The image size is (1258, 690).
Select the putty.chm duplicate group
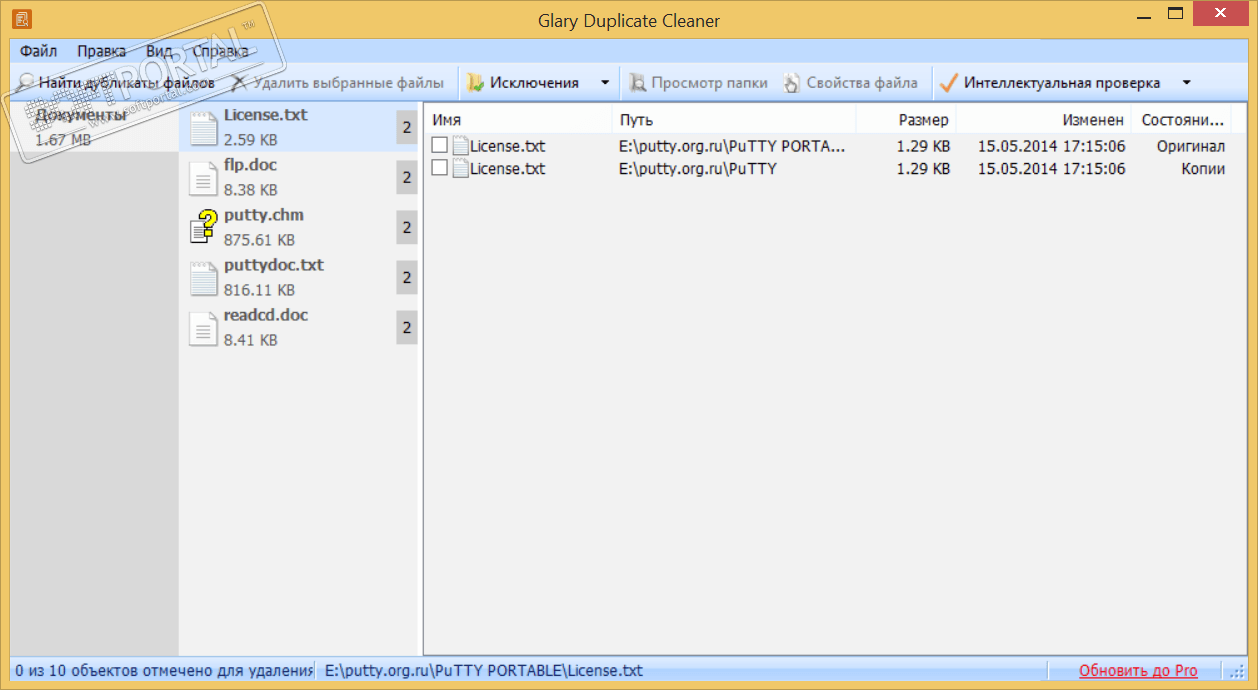[299, 228]
